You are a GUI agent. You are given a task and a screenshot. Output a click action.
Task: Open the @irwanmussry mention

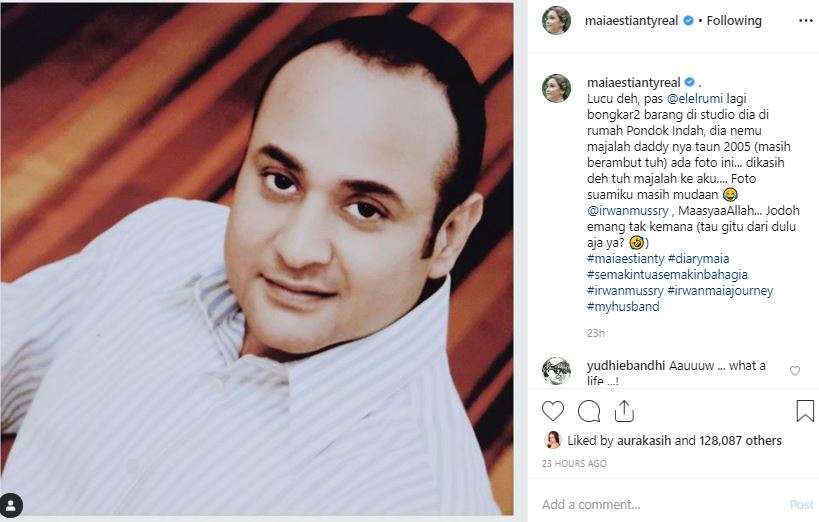click(x=627, y=211)
